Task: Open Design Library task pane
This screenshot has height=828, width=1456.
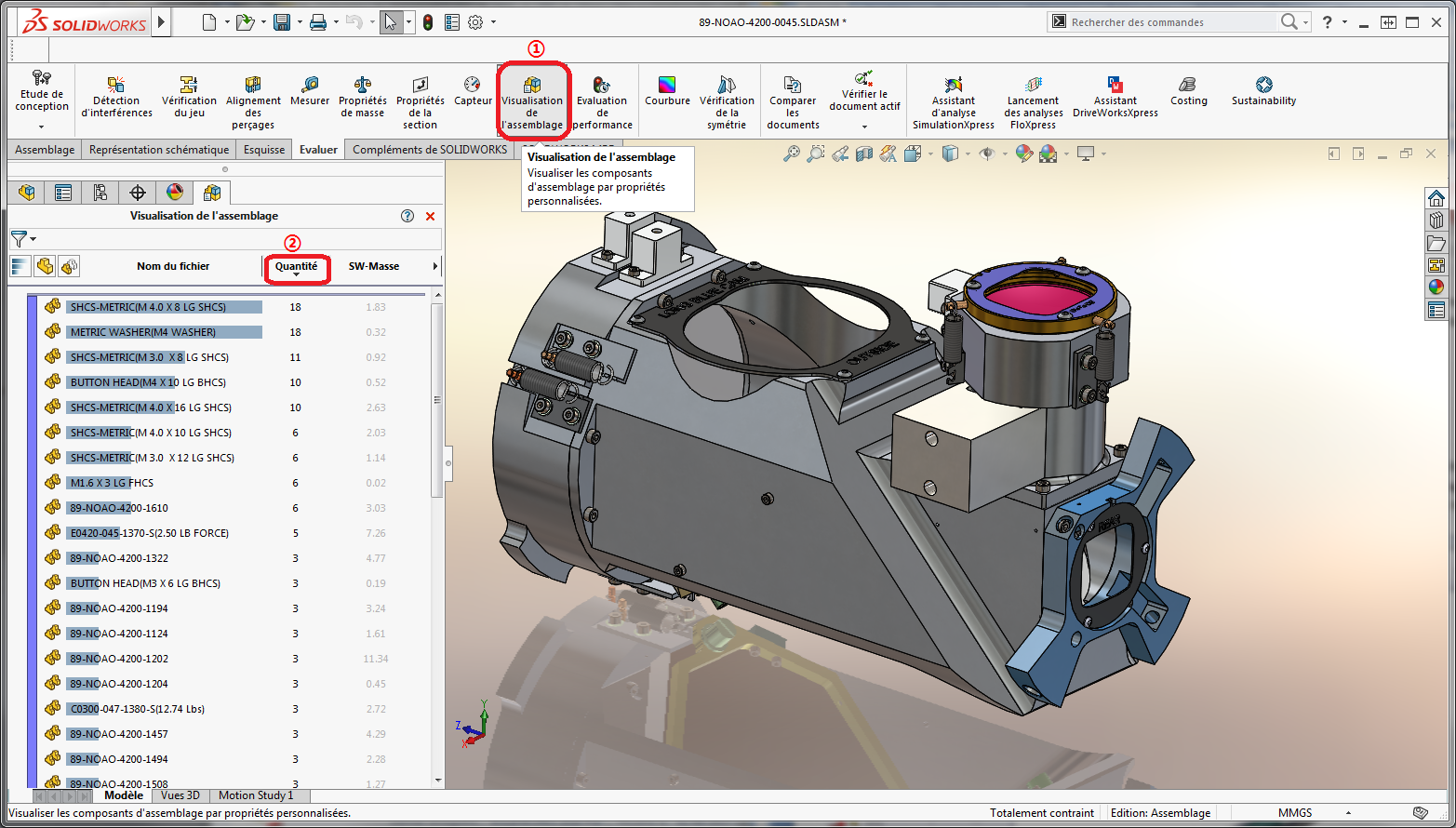Action: (x=1436, y=220)
